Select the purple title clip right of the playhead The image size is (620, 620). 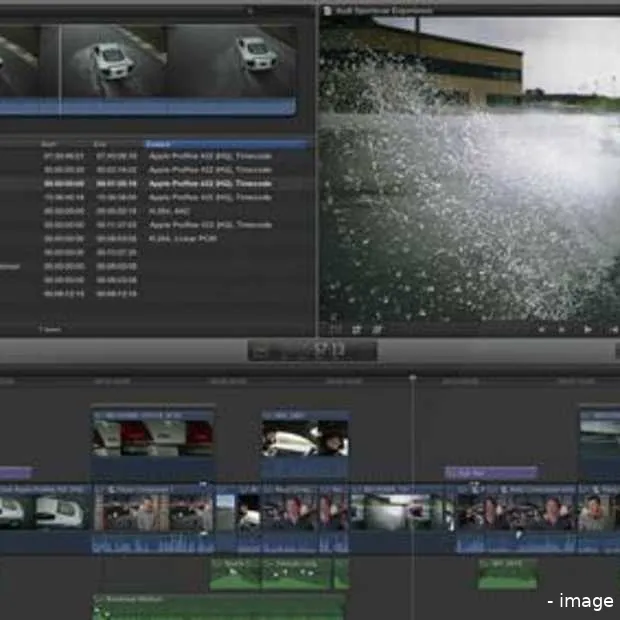[x=491, y=473]
